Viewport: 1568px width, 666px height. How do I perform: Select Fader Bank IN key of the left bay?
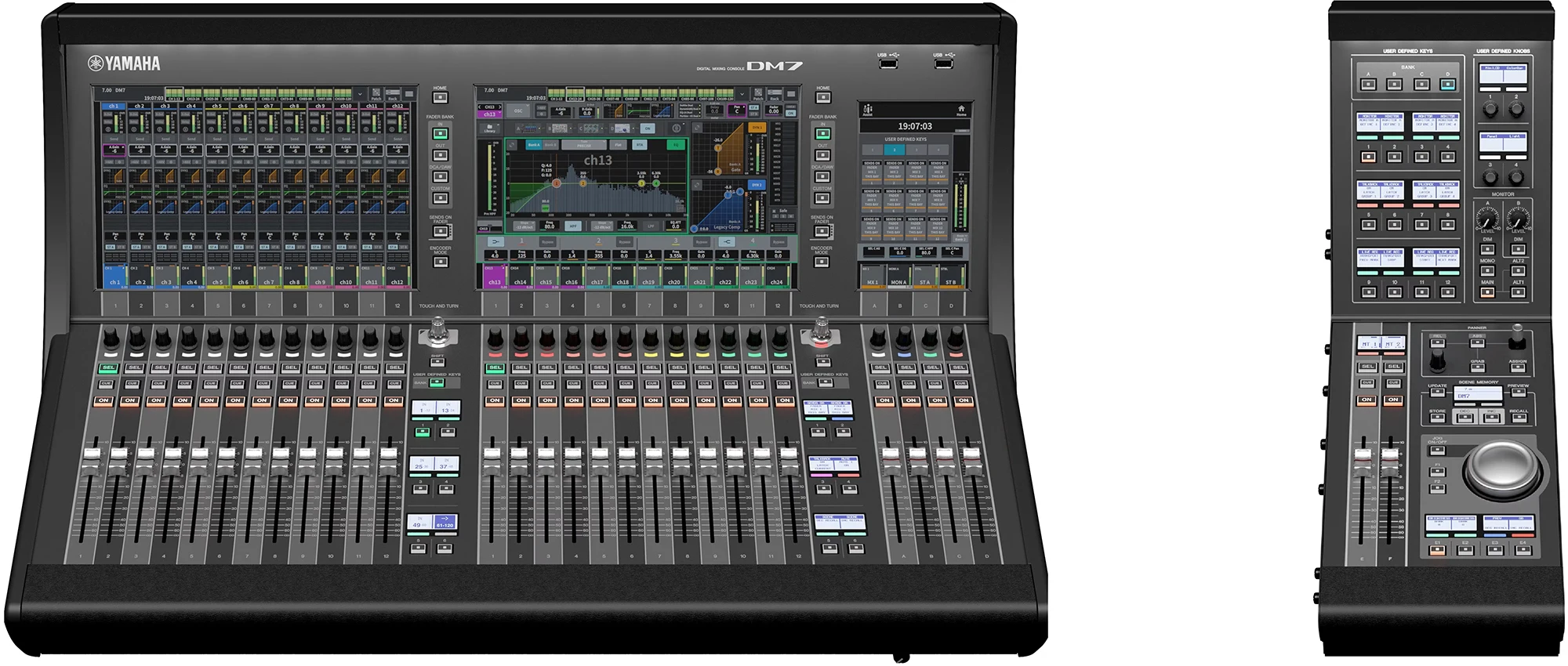tap(441, 134)
